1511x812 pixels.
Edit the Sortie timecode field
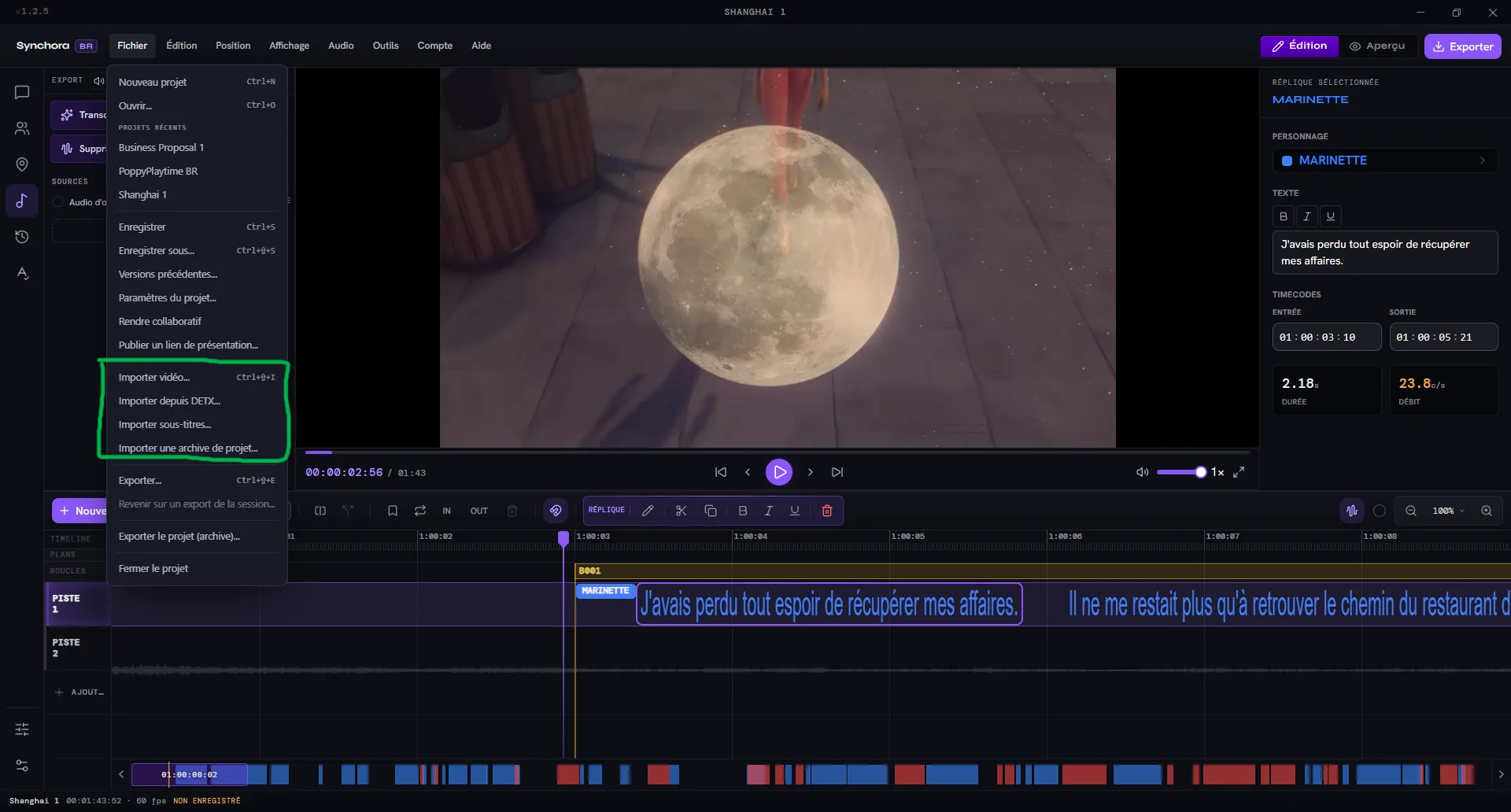(x=1443, y=338)
